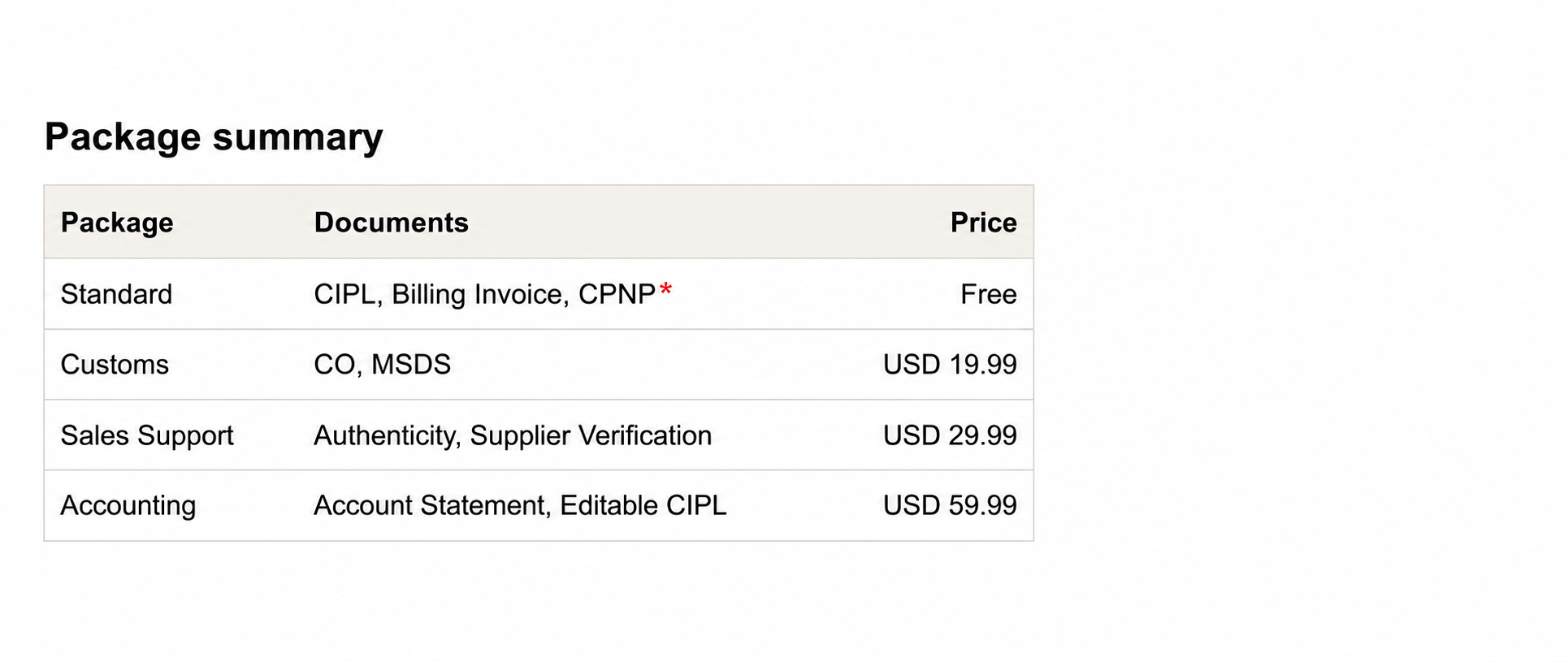Click the USD 29.99 price
The image size is (1568, 662).
(950, 435)
